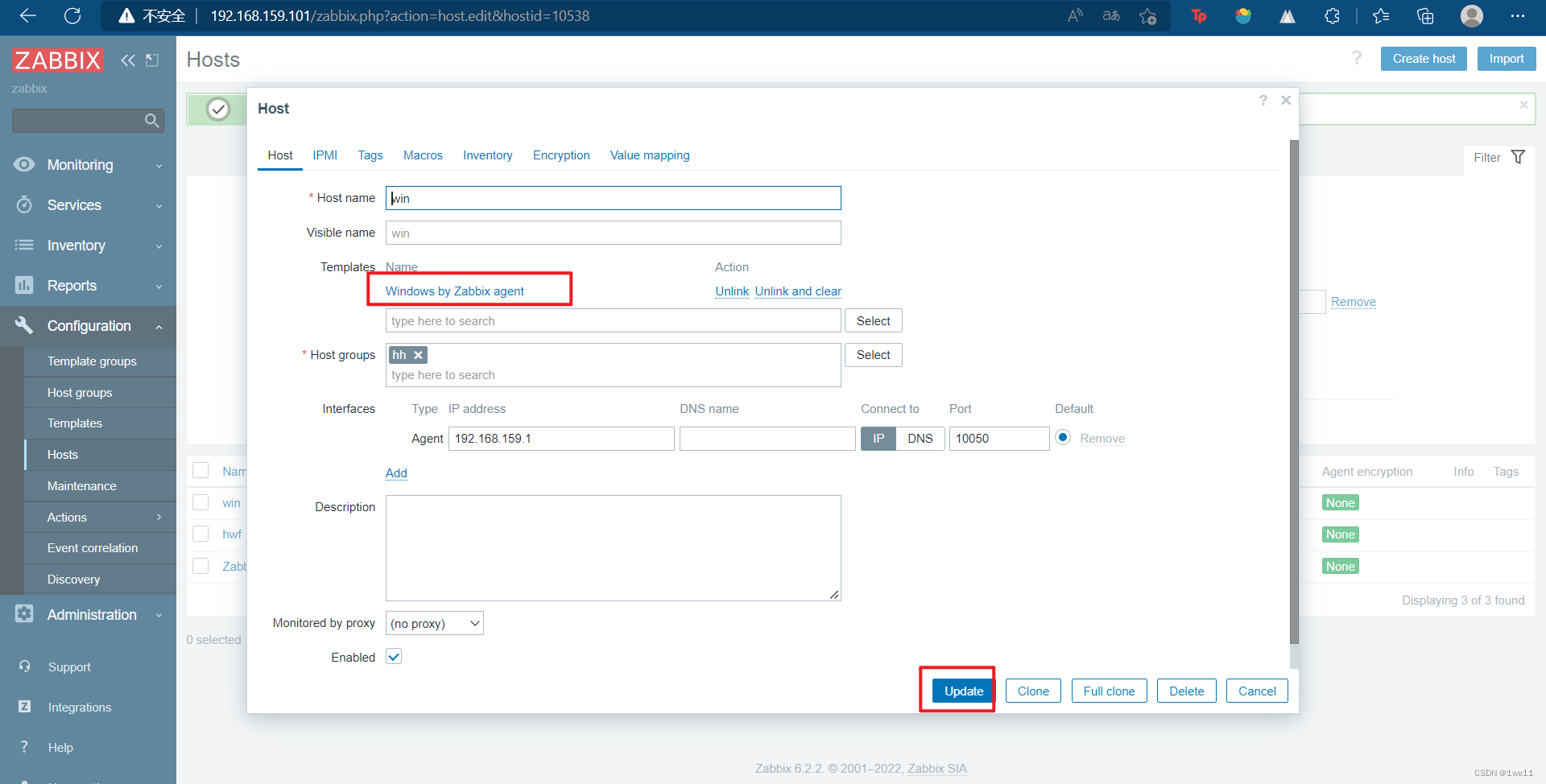Image resolution: width=1546 pixels, height=784 pixels.
Task: Set Connect to IP
Action: (878, 439)
